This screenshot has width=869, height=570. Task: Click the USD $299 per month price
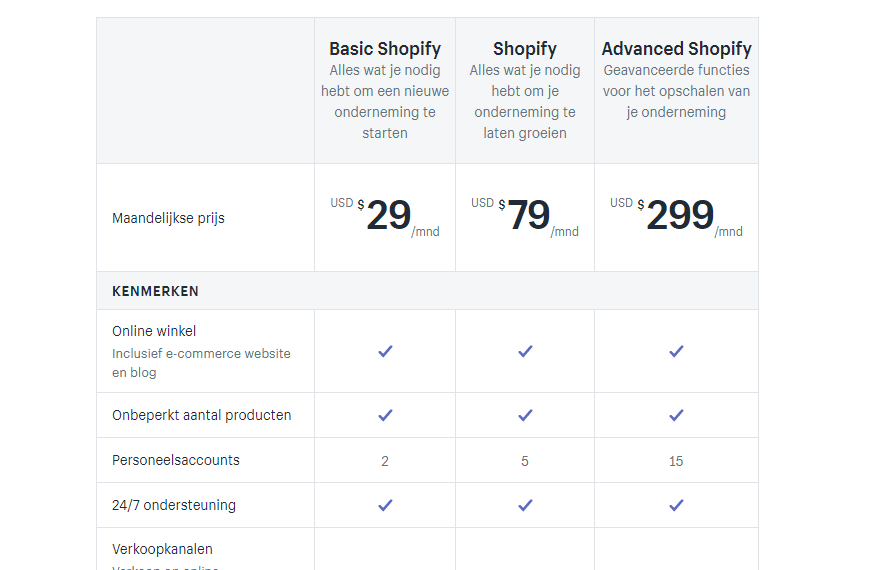pyautogui.click(x=677, y=216)
